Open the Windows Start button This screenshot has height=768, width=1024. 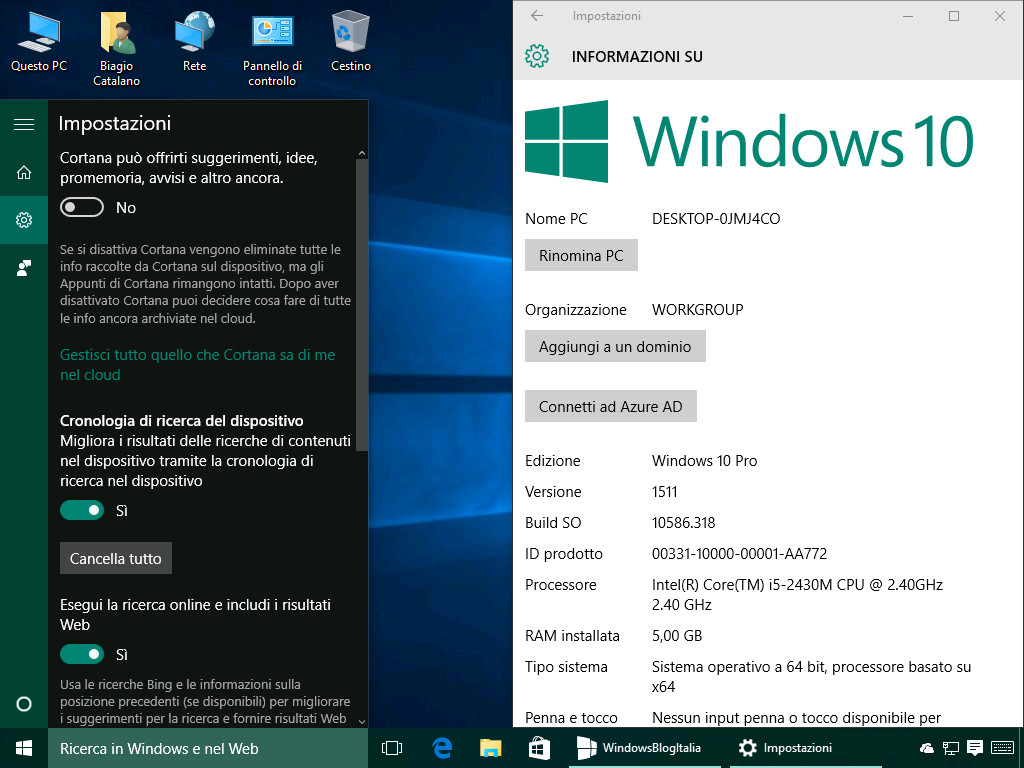tap(24, 748)
